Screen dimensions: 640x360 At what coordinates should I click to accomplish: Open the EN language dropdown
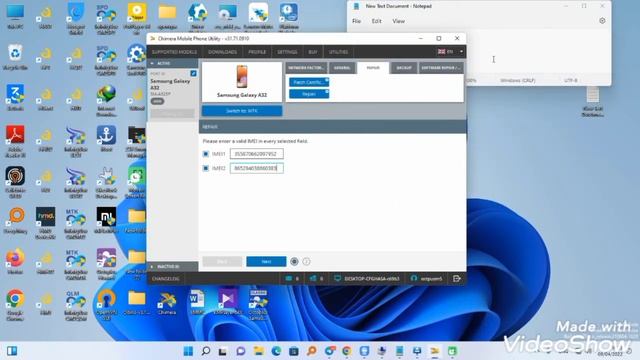click(450, 52)
